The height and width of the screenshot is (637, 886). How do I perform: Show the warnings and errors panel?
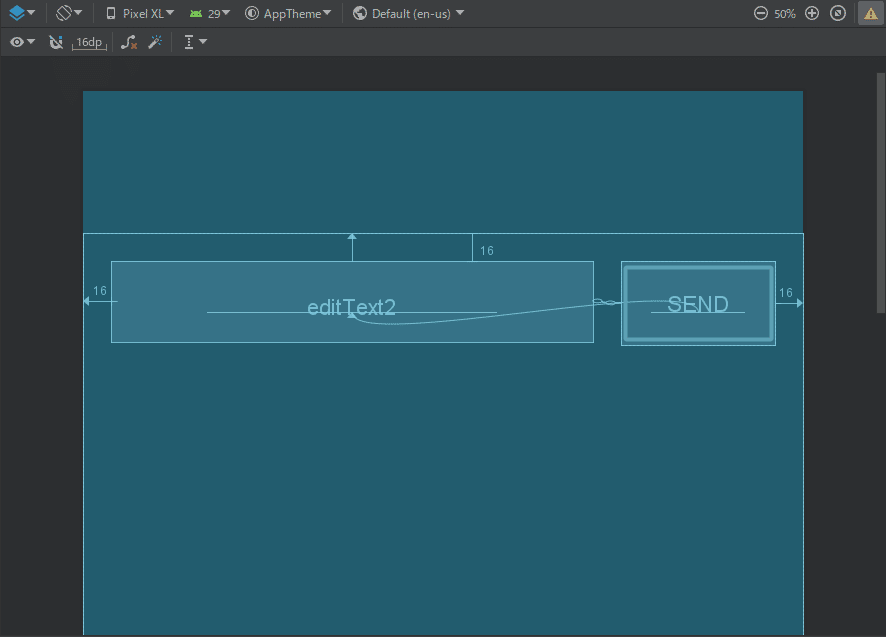(871, 14)
